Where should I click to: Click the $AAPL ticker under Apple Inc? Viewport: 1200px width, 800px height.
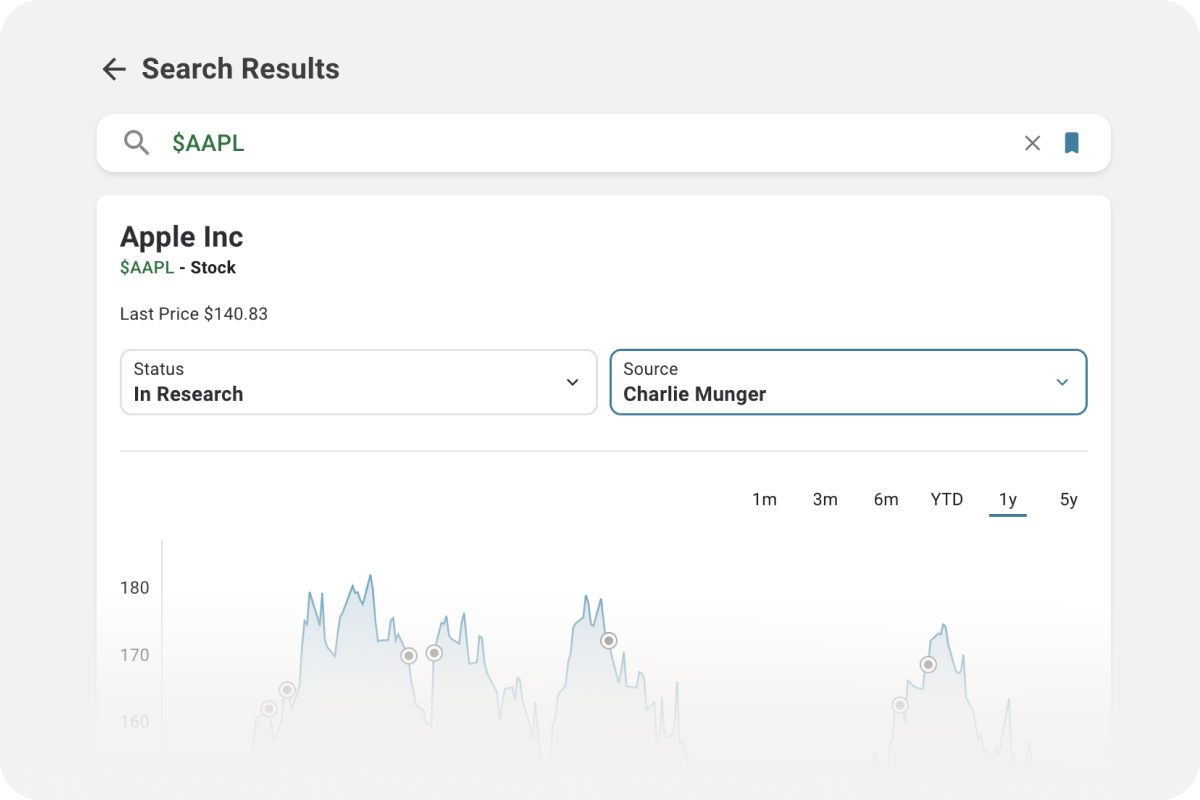[x=147, y=268]
